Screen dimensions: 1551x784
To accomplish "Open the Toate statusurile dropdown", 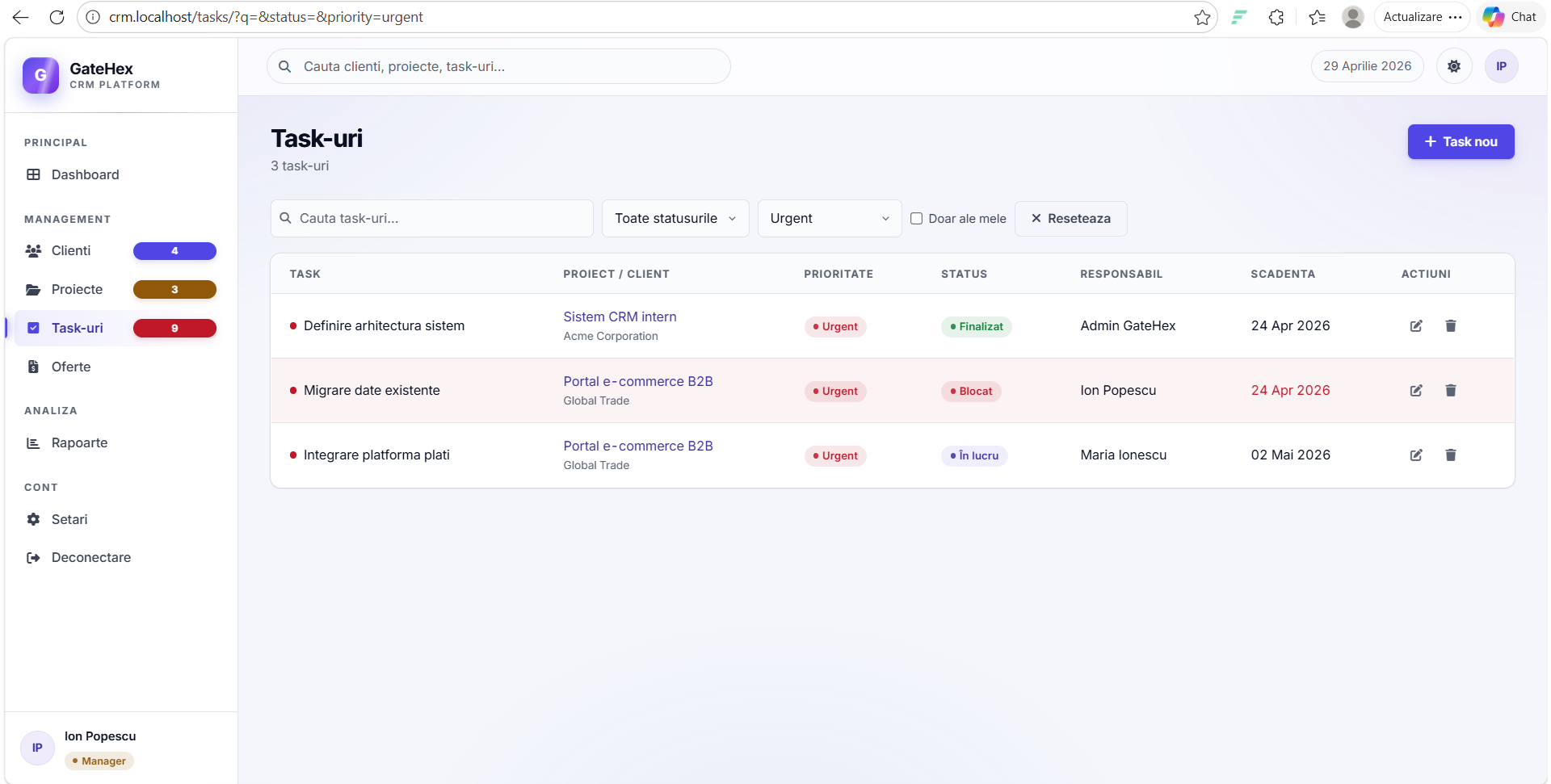I will pos(675,219).
